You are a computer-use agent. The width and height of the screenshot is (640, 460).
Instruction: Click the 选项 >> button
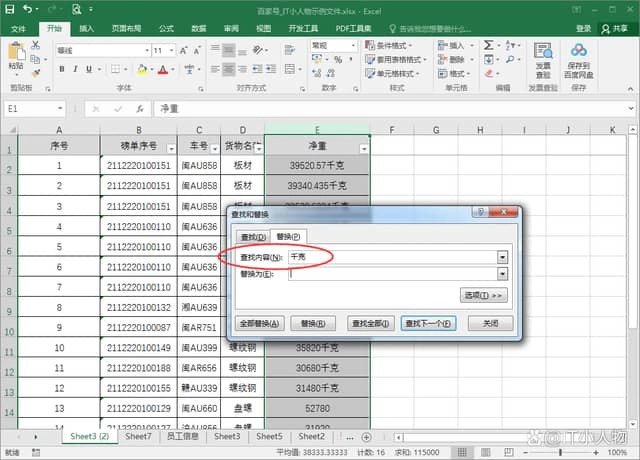tap(484, 296)
